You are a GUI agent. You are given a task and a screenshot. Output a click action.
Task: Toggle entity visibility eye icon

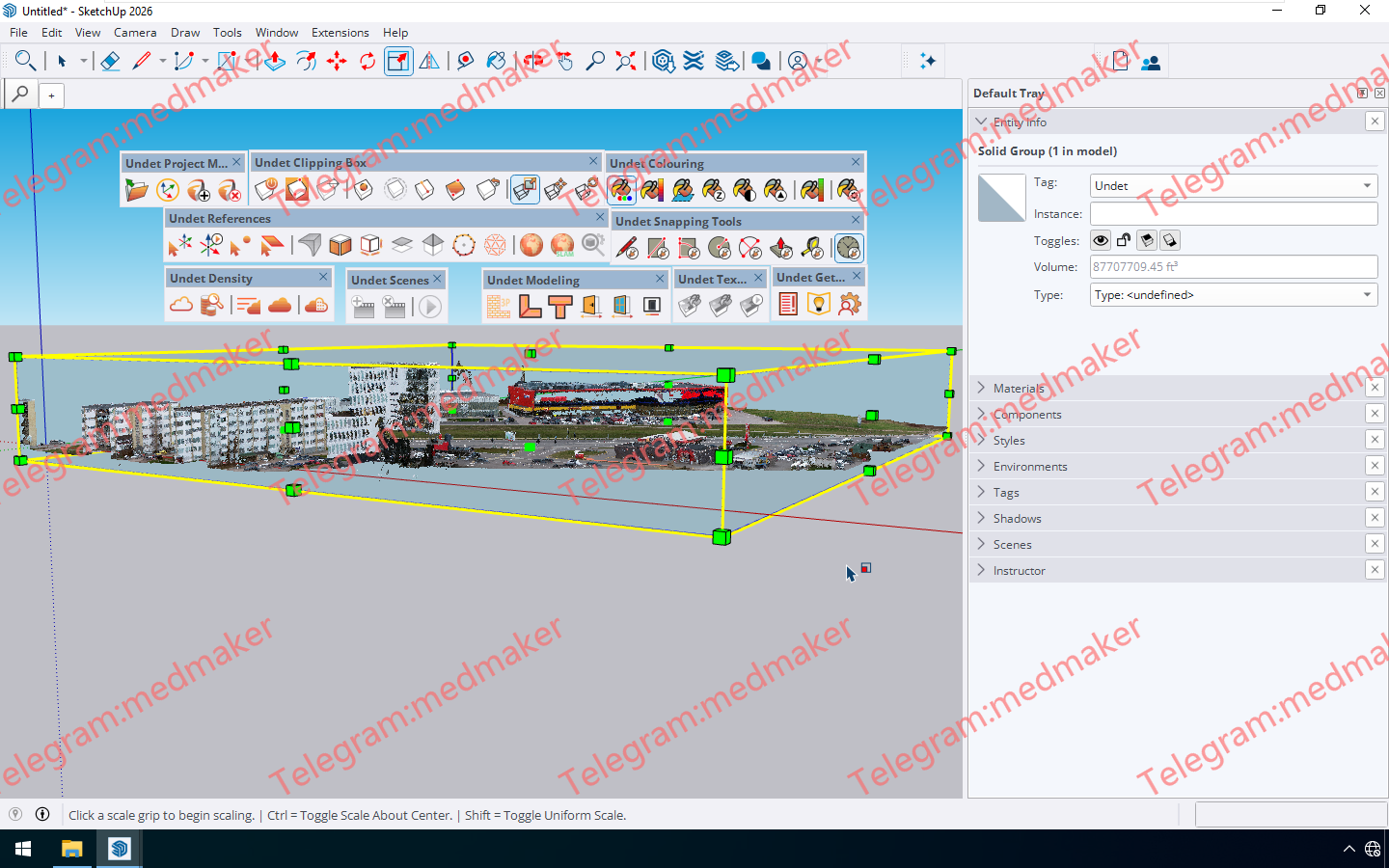click(1101, 240)
